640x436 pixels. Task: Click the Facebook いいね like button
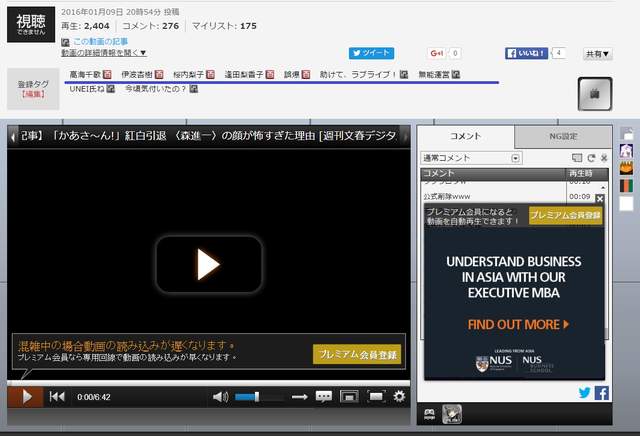click(526, 53)
